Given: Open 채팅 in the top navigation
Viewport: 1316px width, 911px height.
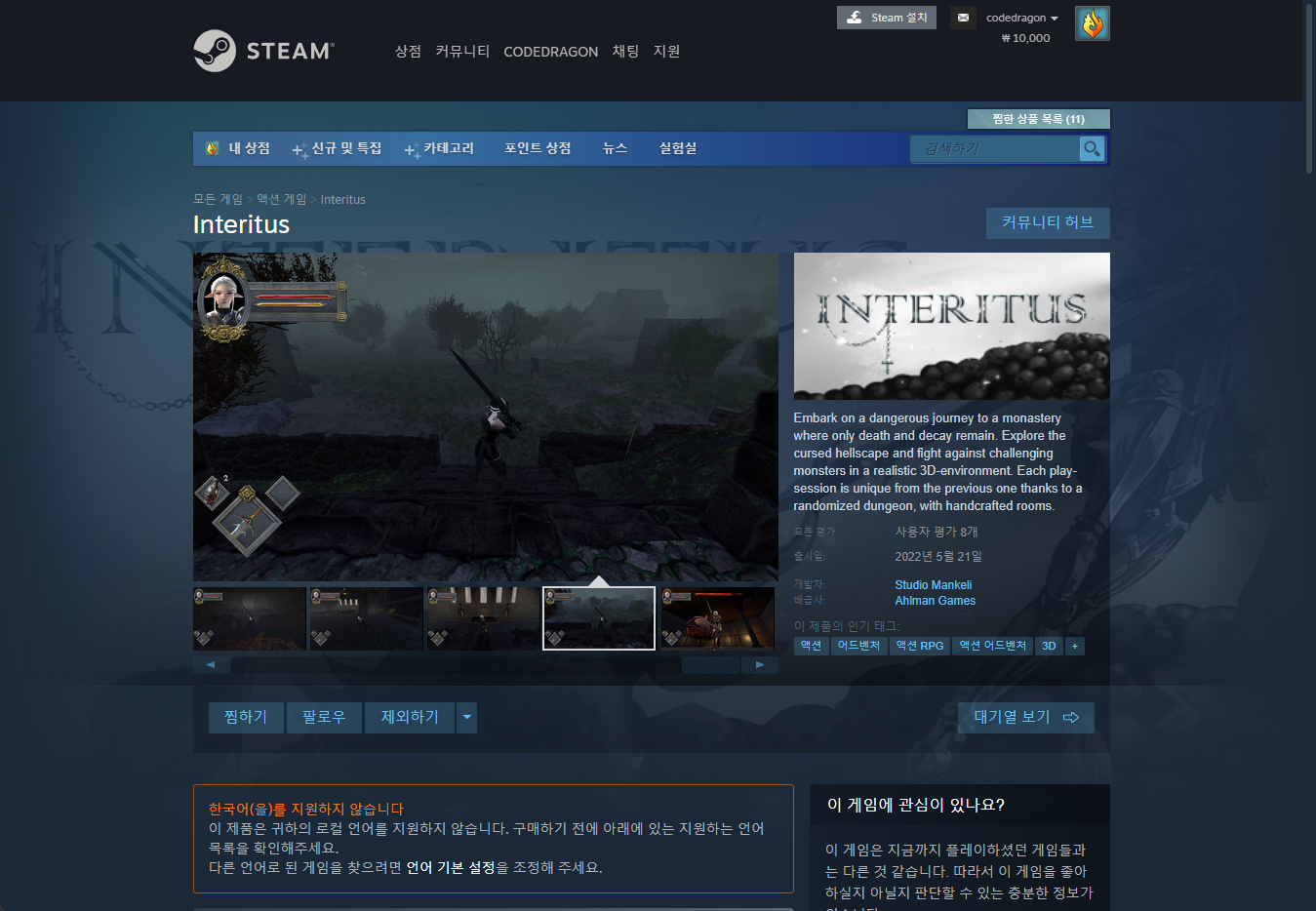Looking at the screenshot, I should click(625, 51).
